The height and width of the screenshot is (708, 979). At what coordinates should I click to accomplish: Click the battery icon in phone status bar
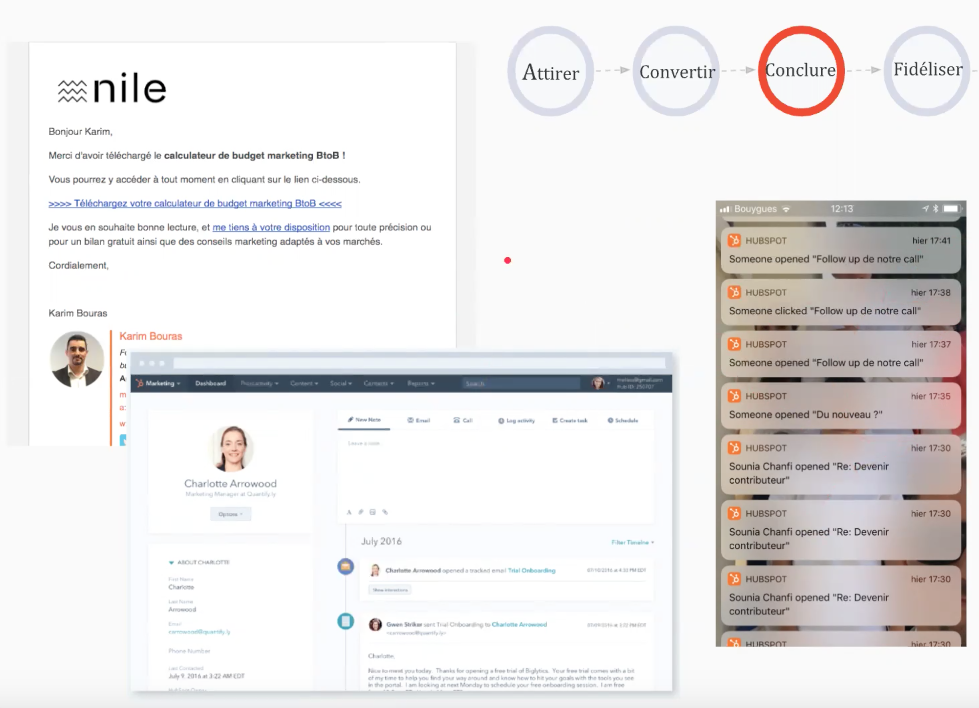pos(951,209)
